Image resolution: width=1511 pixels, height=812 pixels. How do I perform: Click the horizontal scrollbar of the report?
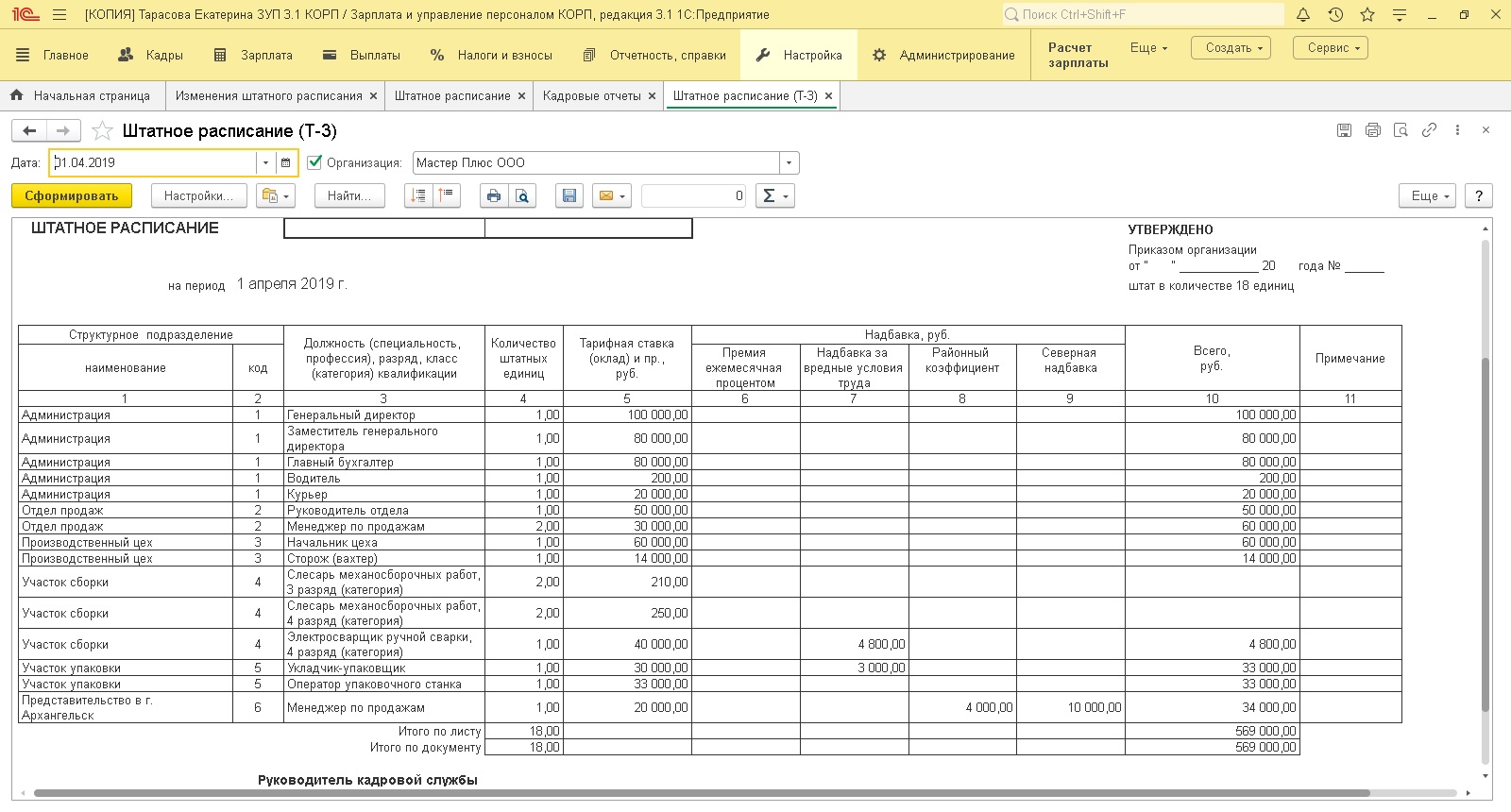pyautogui.click(x=701, y=793)
